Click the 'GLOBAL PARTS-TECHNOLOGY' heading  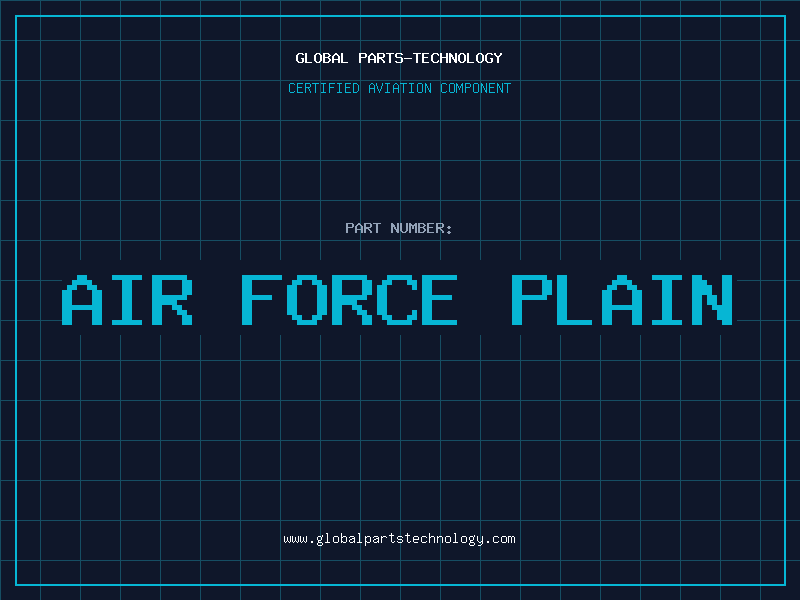399,58
